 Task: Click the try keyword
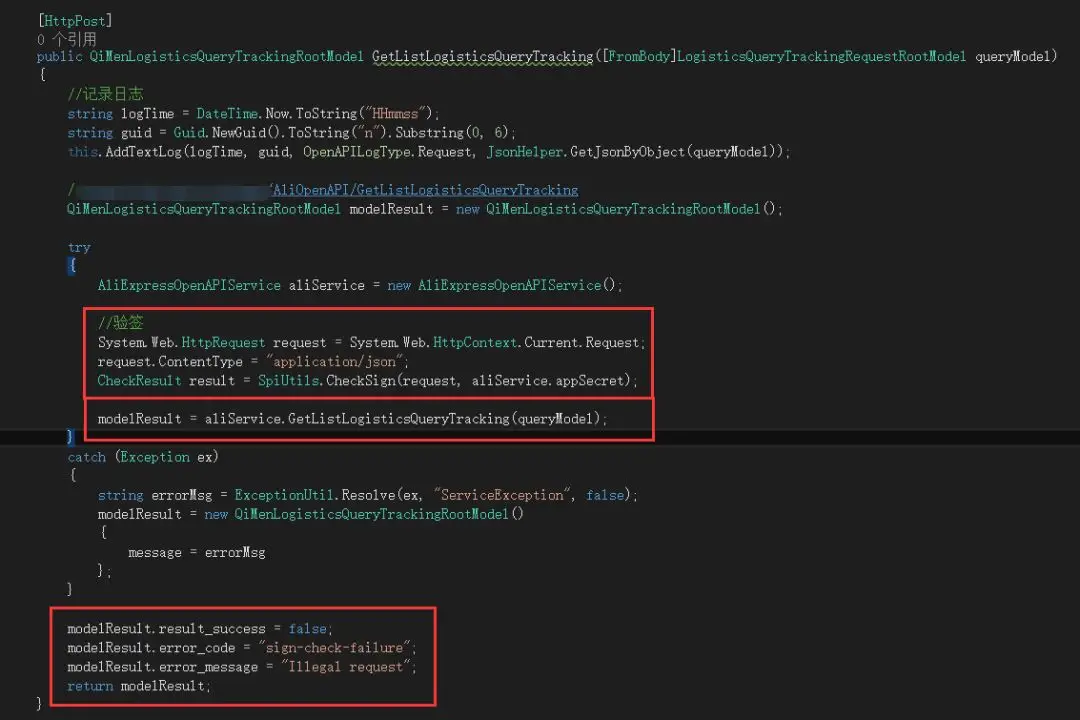79,247
